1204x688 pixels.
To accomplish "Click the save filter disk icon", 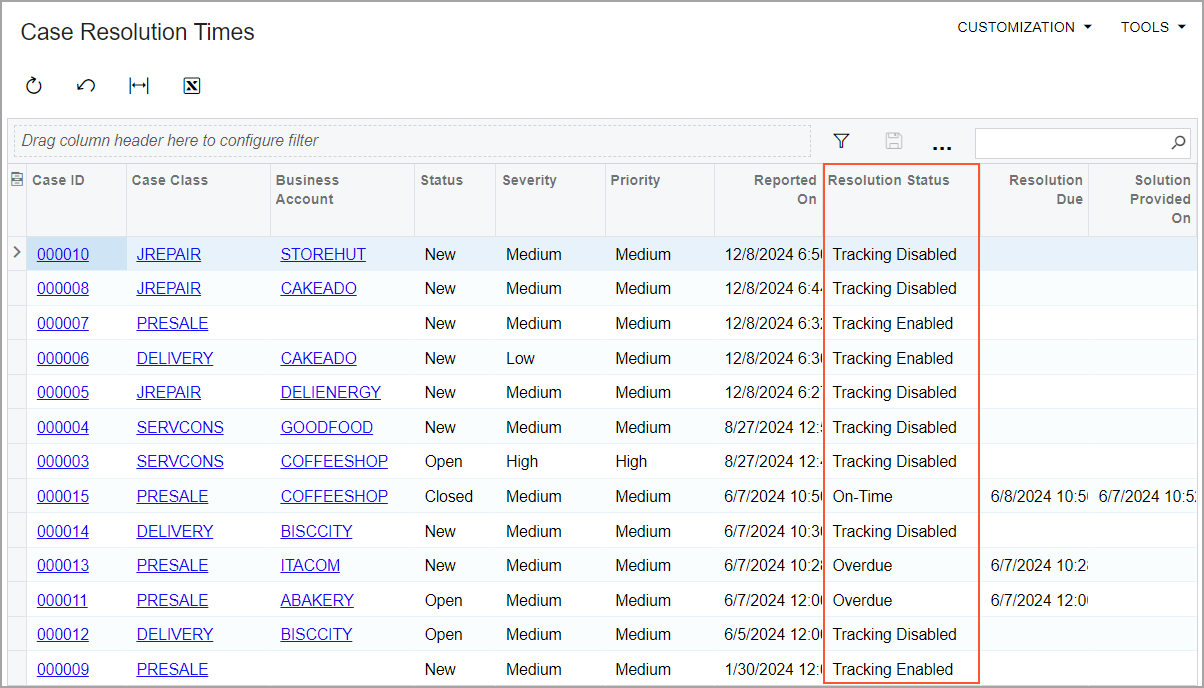I will (894, 141).
